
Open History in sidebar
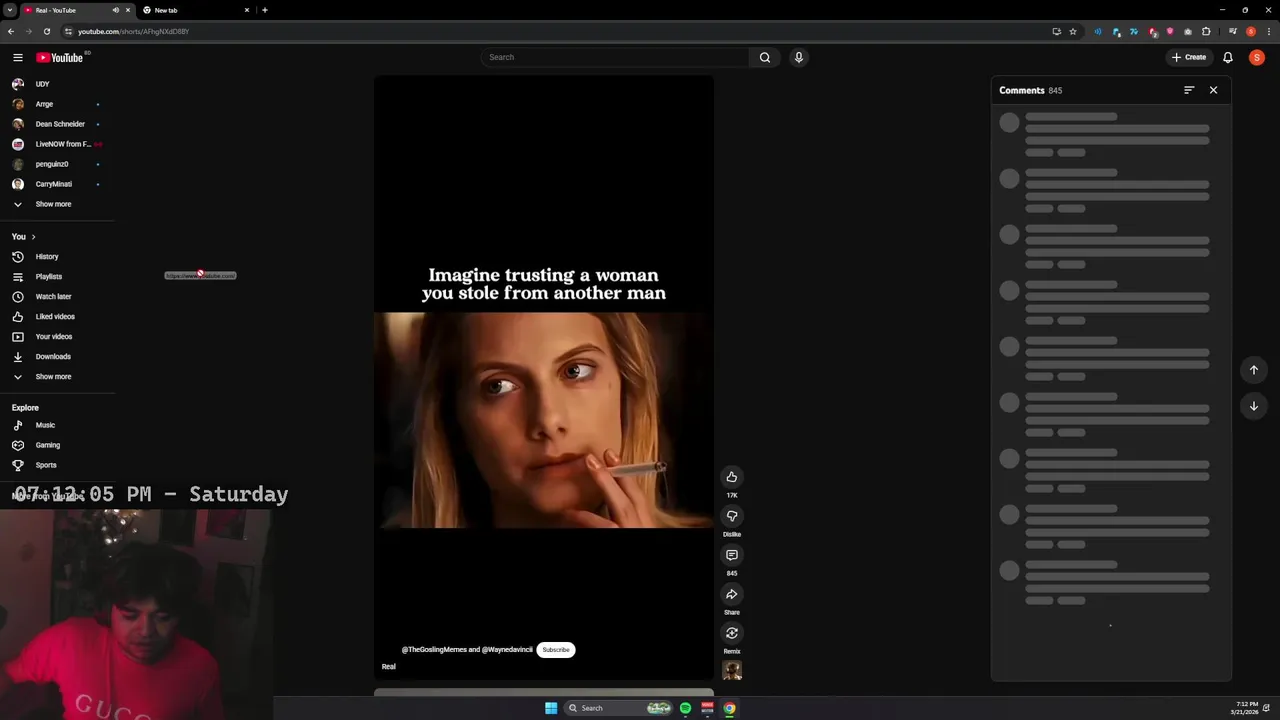[47, 257]
